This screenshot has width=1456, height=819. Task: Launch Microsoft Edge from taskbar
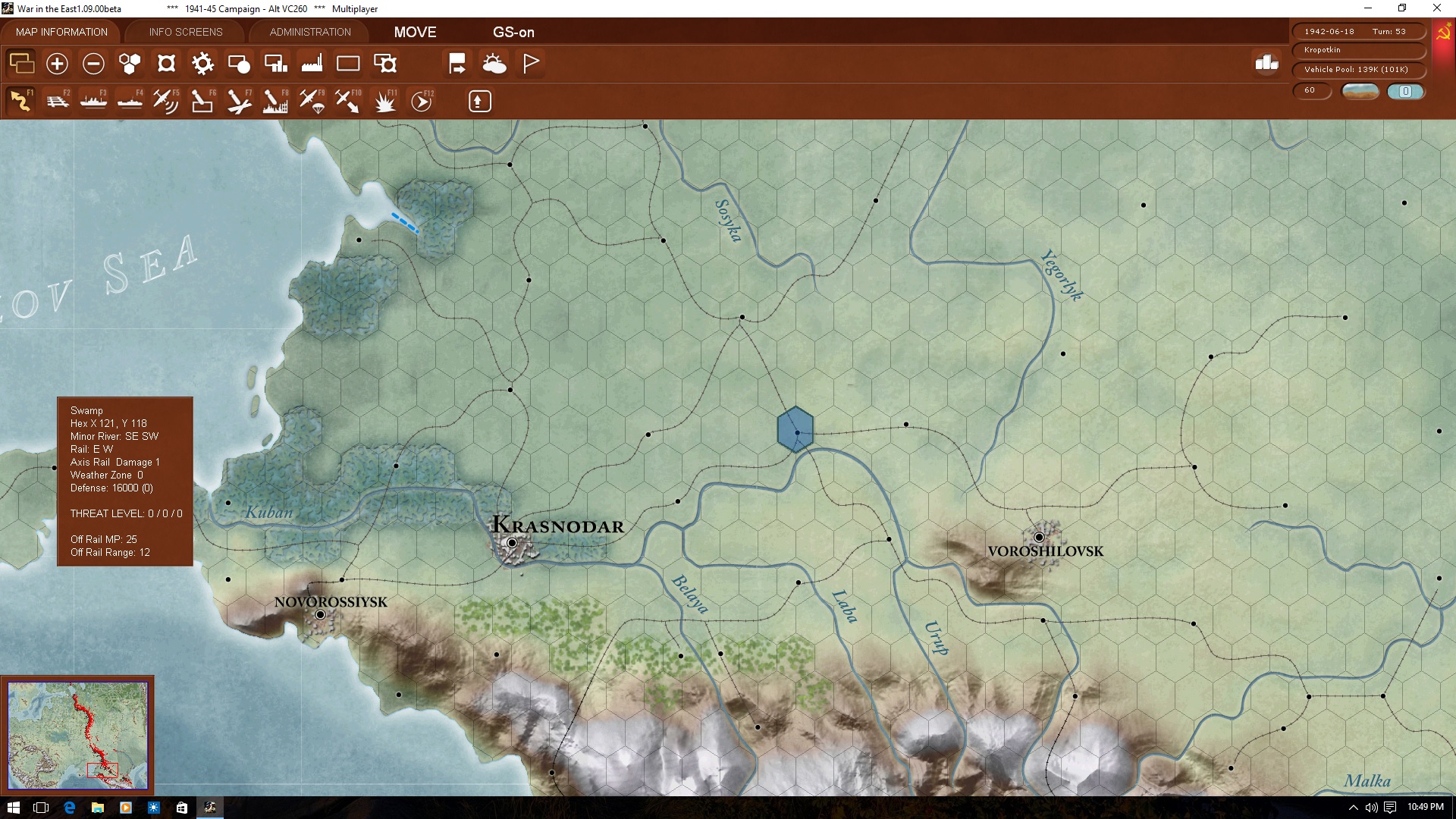[x=69, y=808]
